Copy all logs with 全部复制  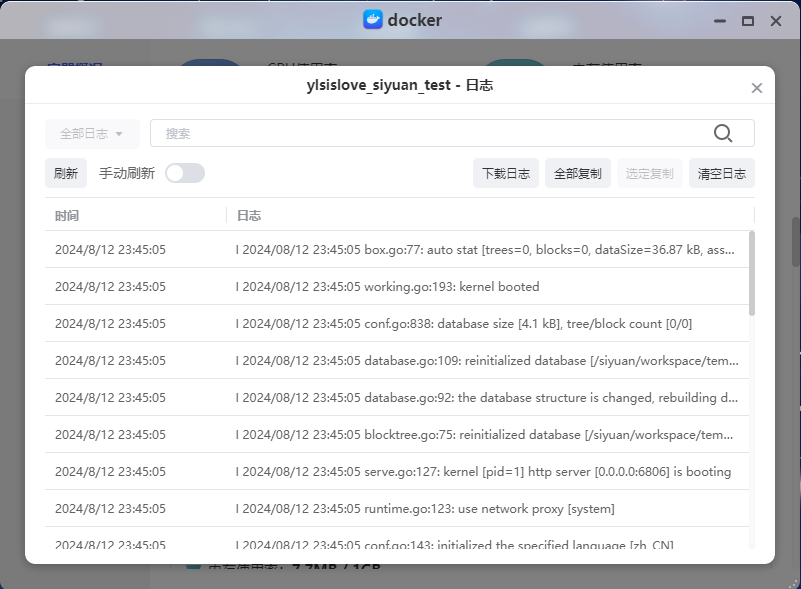pos(578,173)
